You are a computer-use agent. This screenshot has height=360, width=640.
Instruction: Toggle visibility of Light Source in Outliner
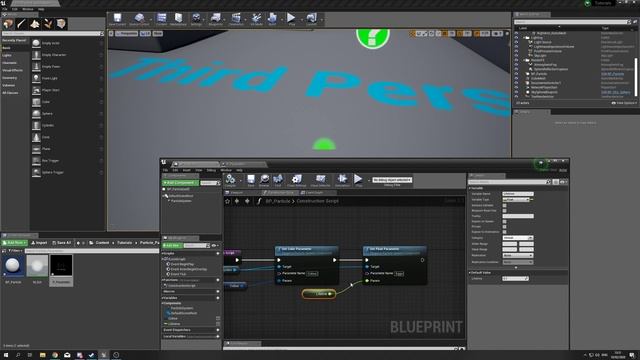pyautogui.click(x=516, y=42)
